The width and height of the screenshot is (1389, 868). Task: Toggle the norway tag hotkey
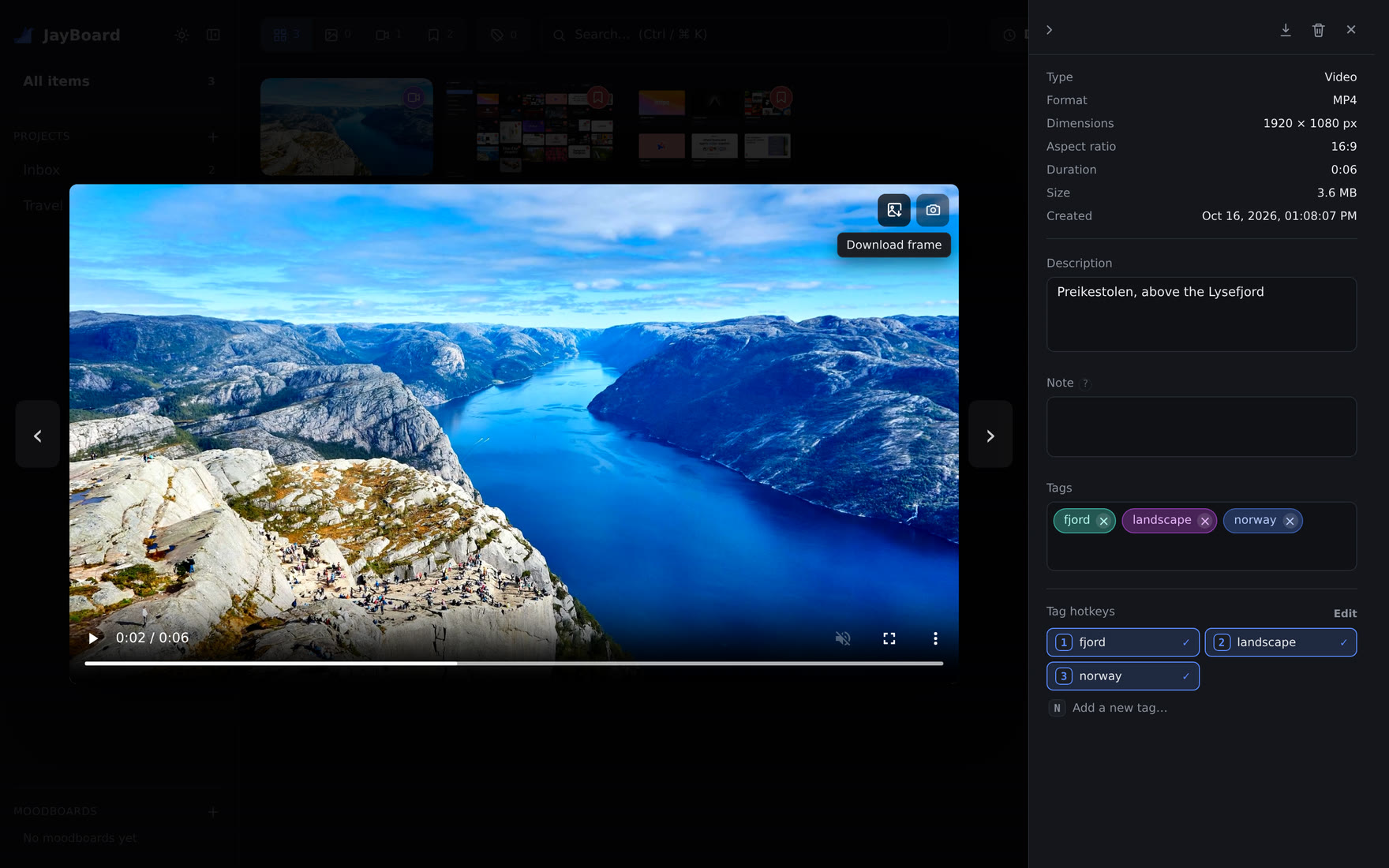coord(1123,676)
